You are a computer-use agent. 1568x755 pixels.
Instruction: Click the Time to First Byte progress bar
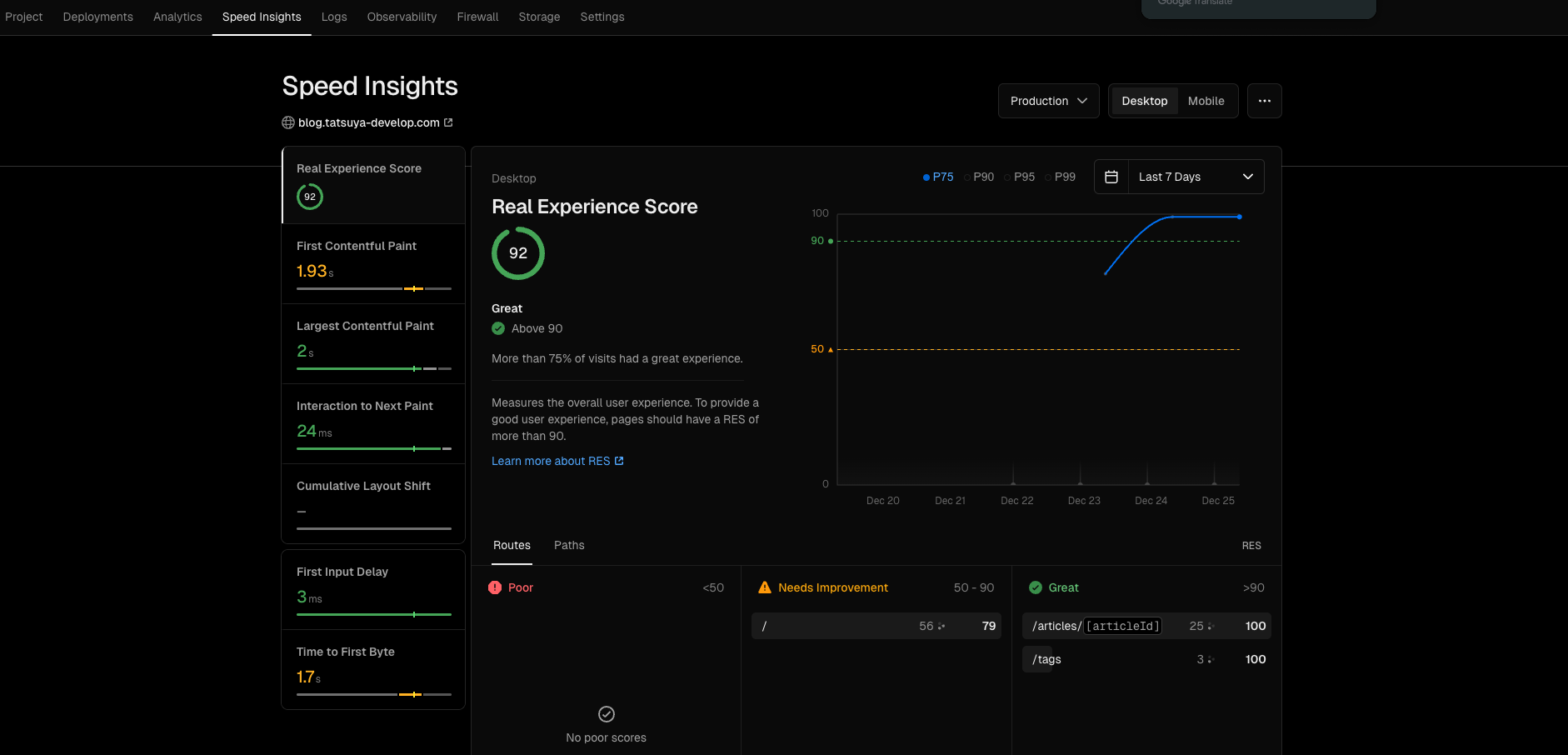pos(374,694)
